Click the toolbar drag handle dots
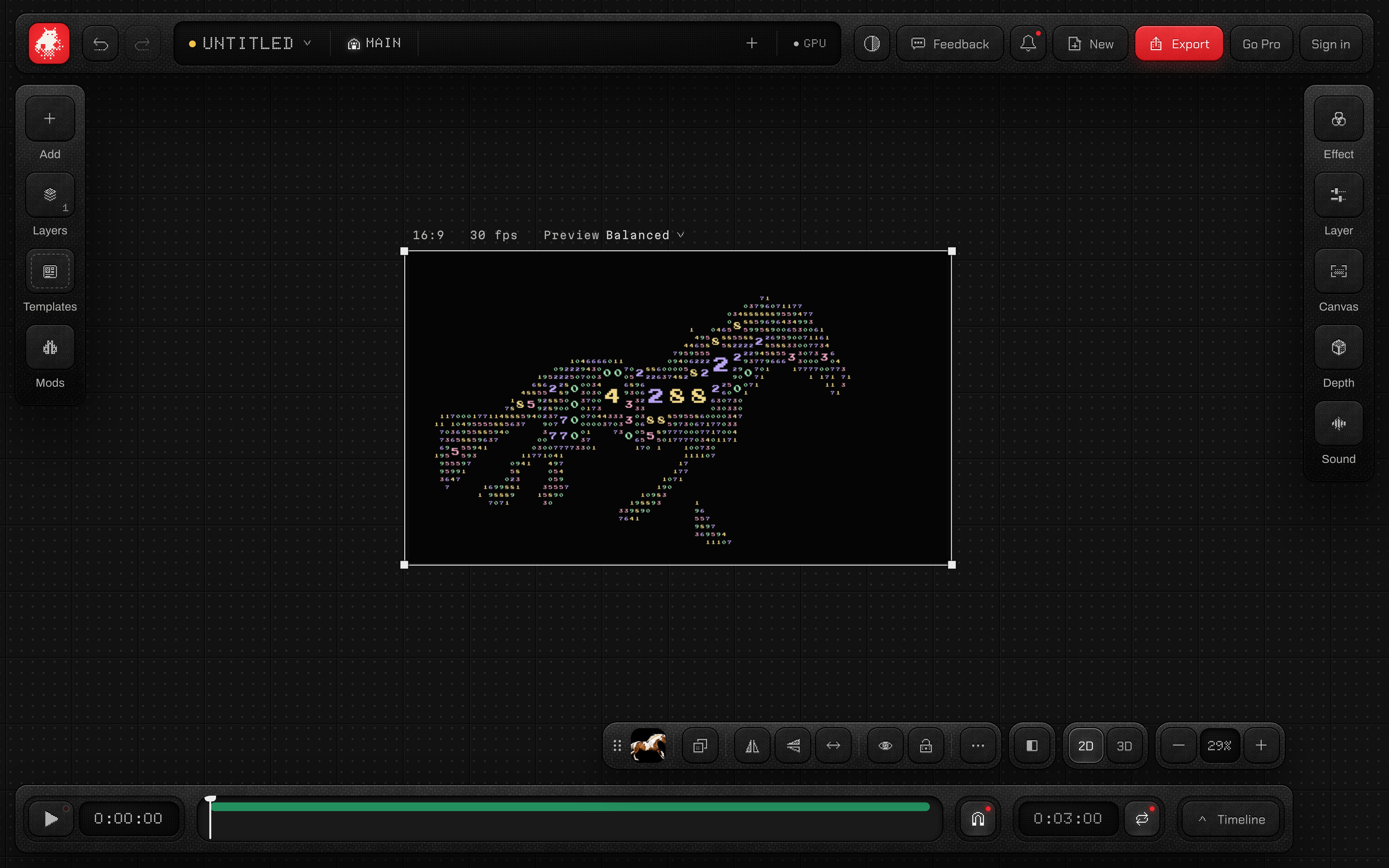Viewport: 1389px width, 868px height. point(617,746)
